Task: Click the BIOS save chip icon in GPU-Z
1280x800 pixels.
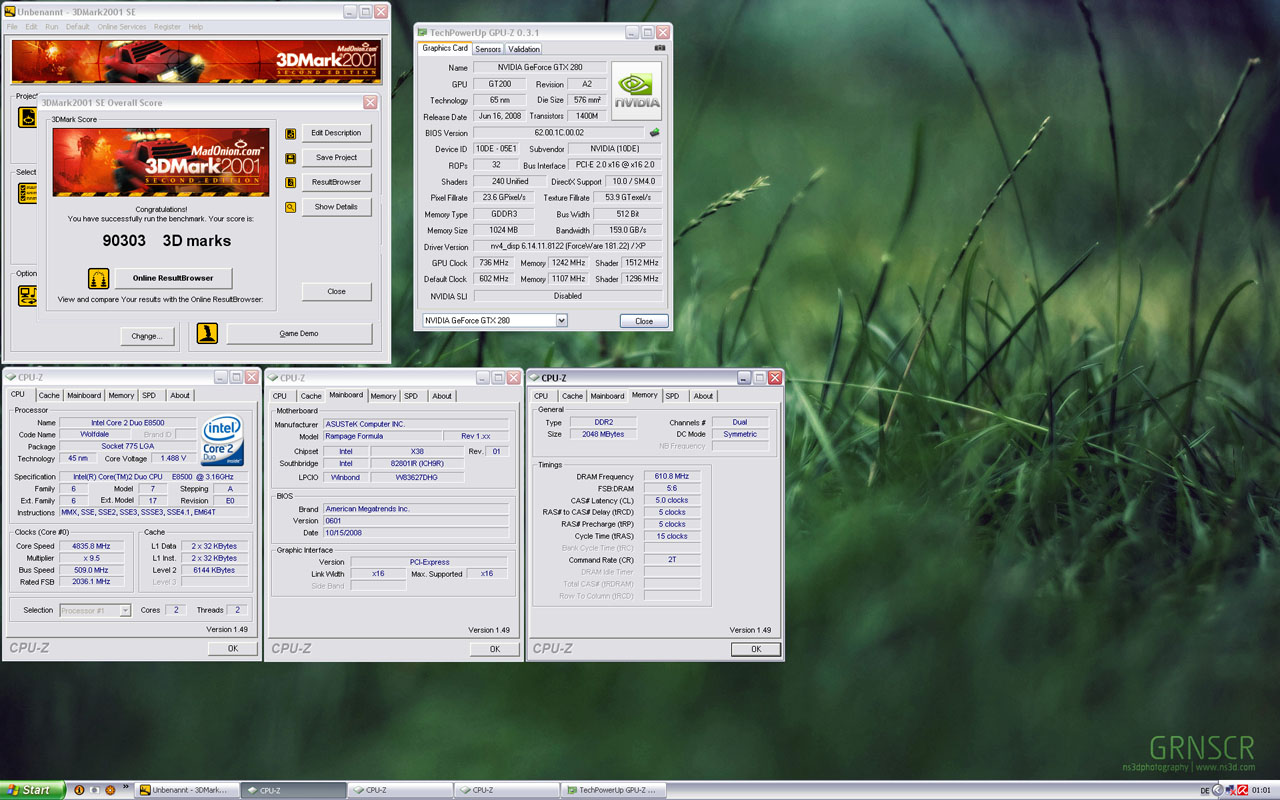Action: point(655,132)
